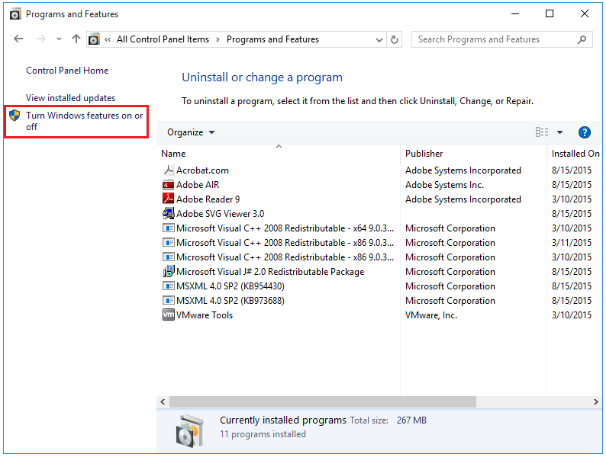Open Turn Windows features on or off
This screenshot has height=460, width=606.
(84, 121)
